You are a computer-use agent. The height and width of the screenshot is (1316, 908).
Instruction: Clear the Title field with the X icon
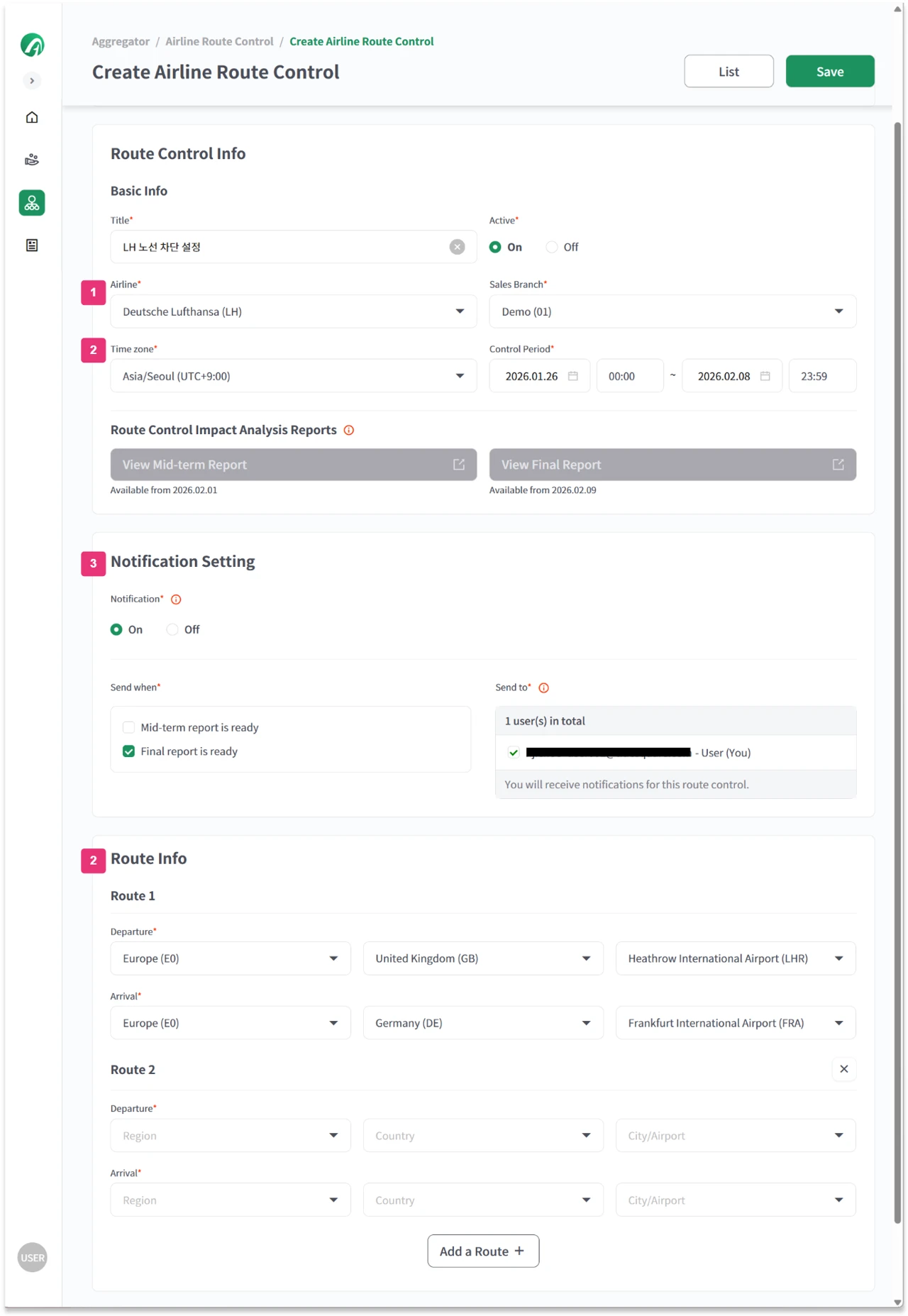pos(457,247)
